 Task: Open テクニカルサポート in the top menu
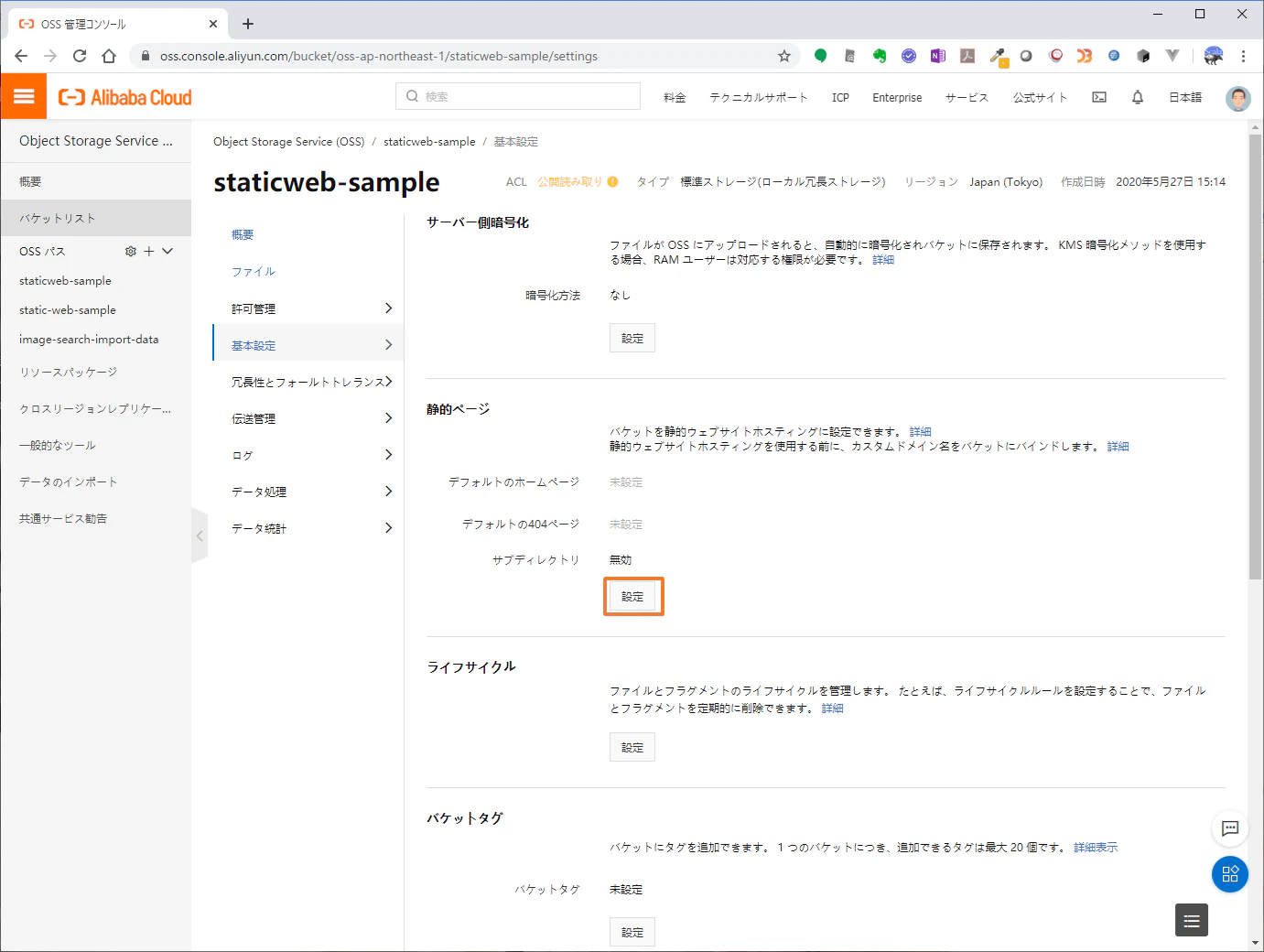759,97
